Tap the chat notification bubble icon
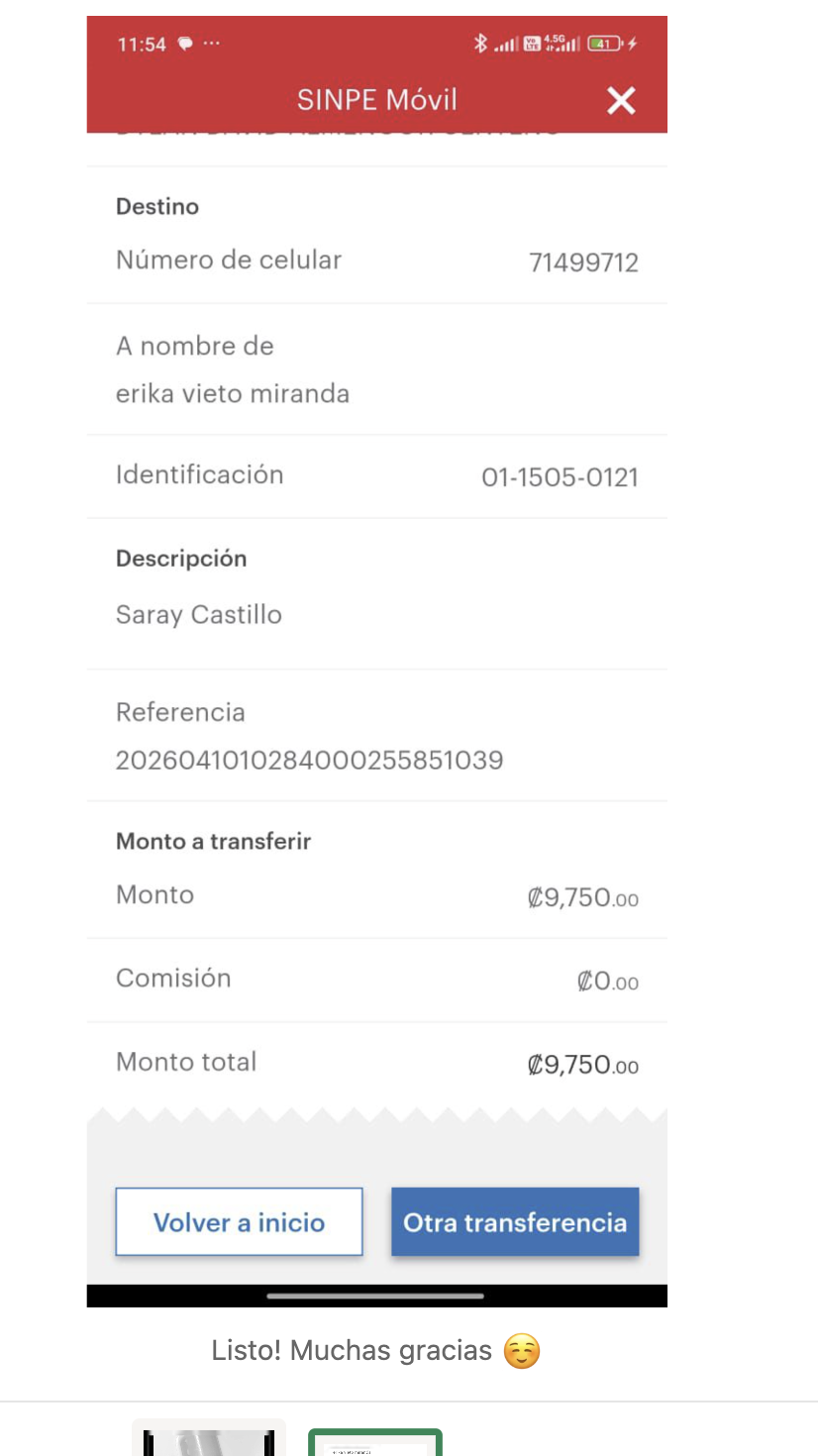818x1456 pixels. [x=185, y=44]
